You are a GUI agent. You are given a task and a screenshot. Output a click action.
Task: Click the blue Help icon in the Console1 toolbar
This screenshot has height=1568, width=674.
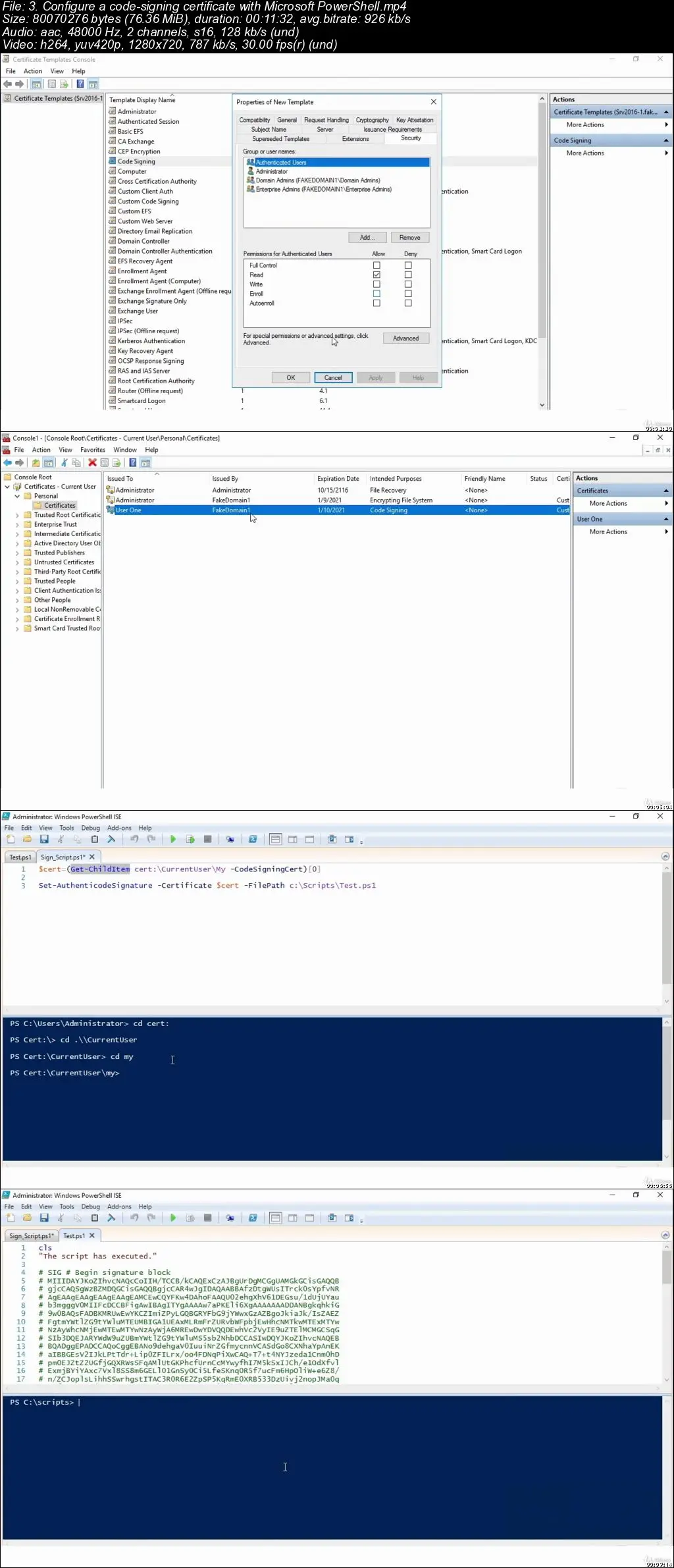coord(133,462)
